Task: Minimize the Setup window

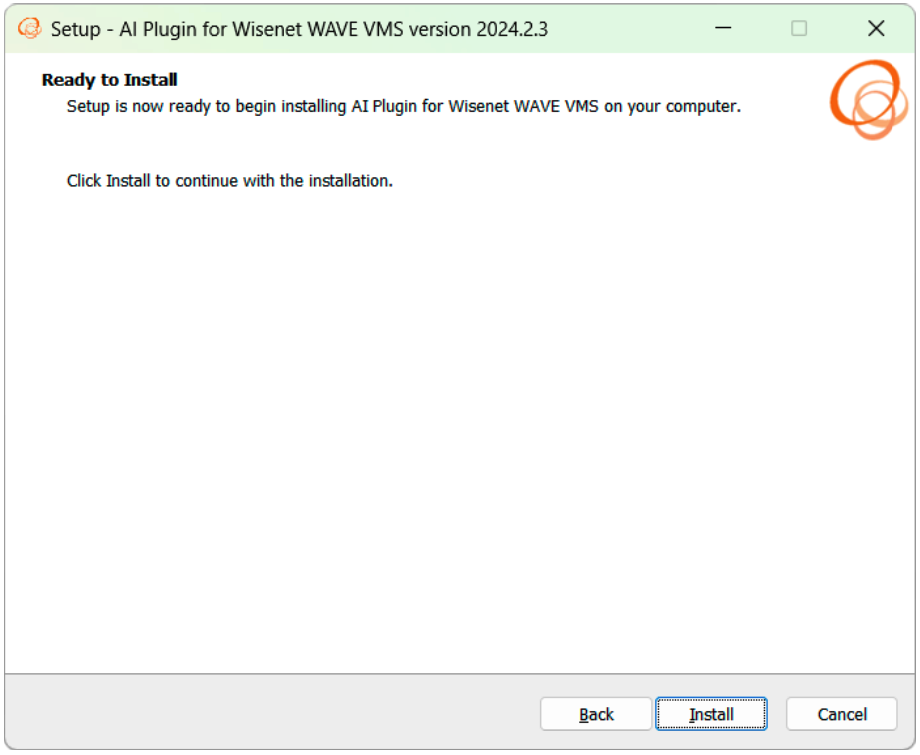Action: (x=723, y=28)
